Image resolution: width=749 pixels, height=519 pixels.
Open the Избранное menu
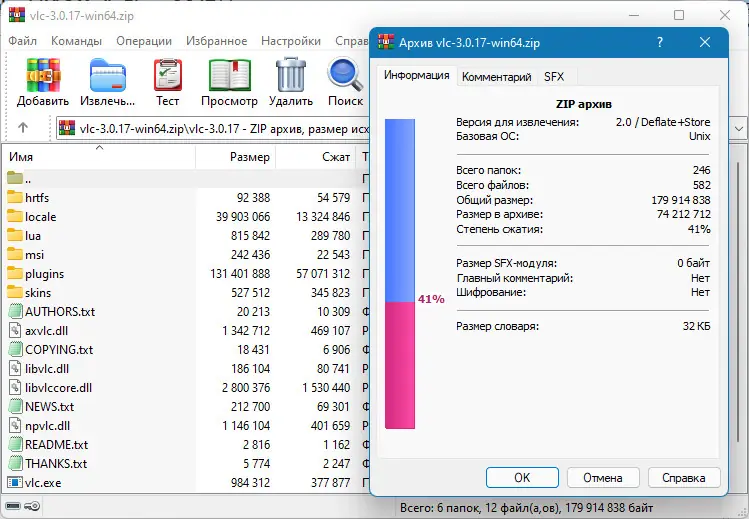click(x=216, y=41)
